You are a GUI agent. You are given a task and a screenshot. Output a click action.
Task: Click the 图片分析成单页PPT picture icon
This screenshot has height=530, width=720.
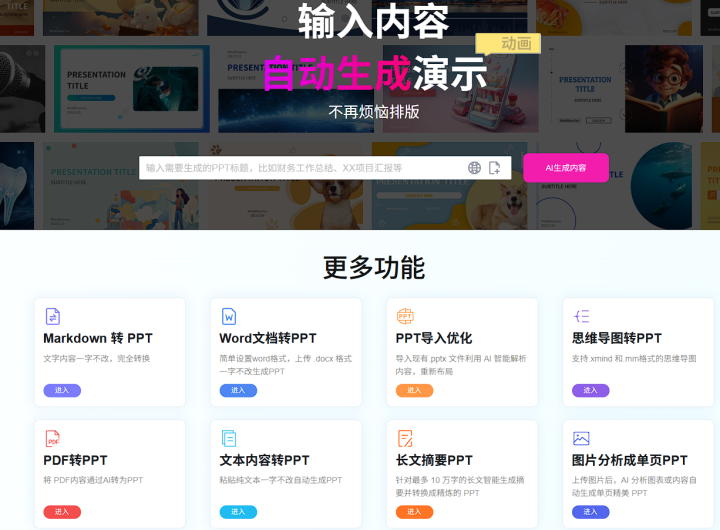pyautogui.click(x=581, y=438)
